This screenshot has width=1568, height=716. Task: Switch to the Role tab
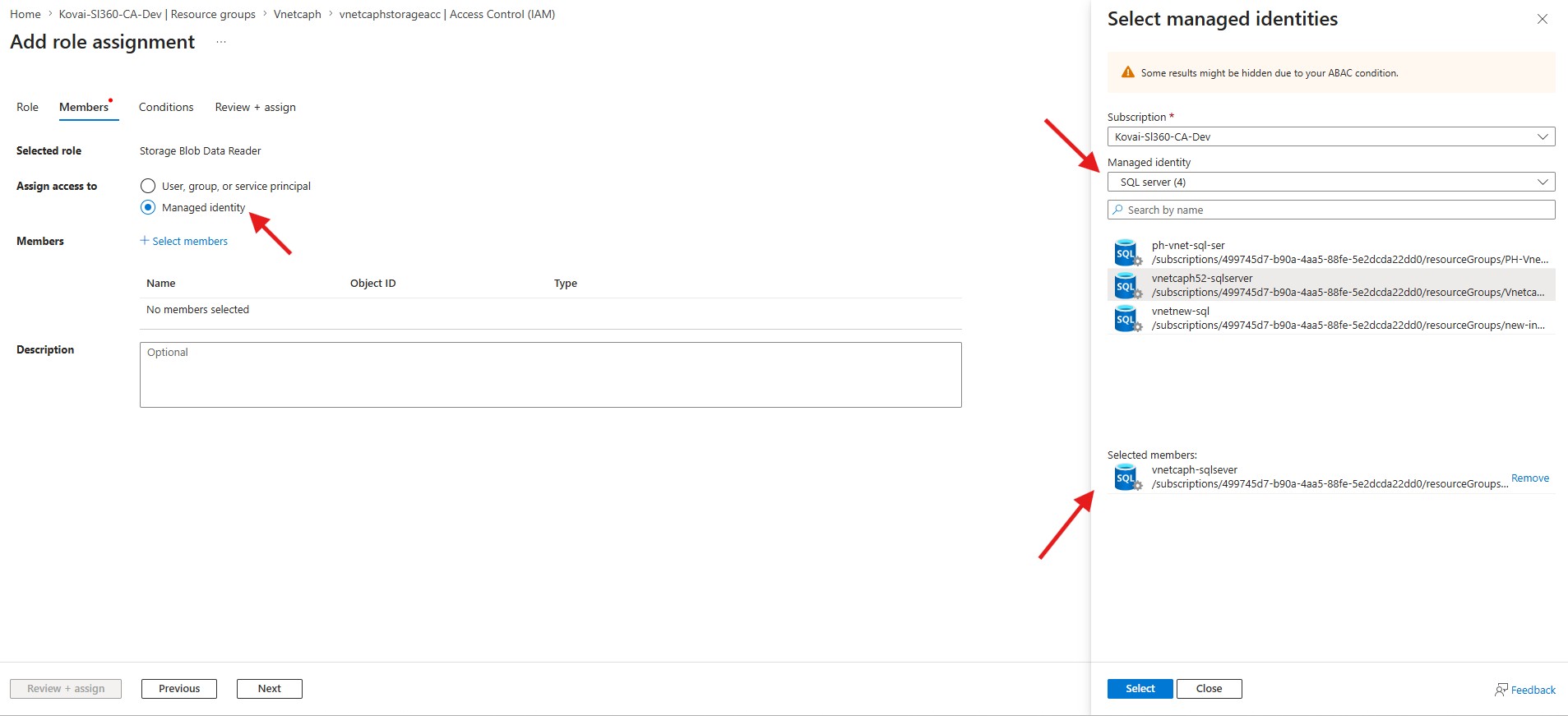click(27, 107)
